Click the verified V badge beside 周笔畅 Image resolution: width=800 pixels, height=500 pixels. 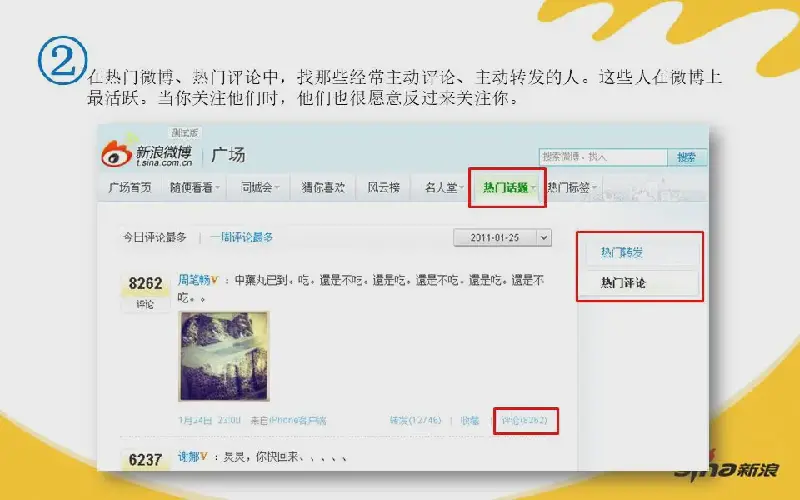click(x=215, y=280)
